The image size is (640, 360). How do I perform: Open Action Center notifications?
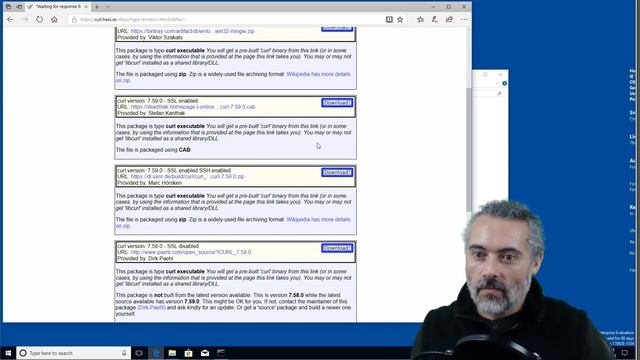624,353
